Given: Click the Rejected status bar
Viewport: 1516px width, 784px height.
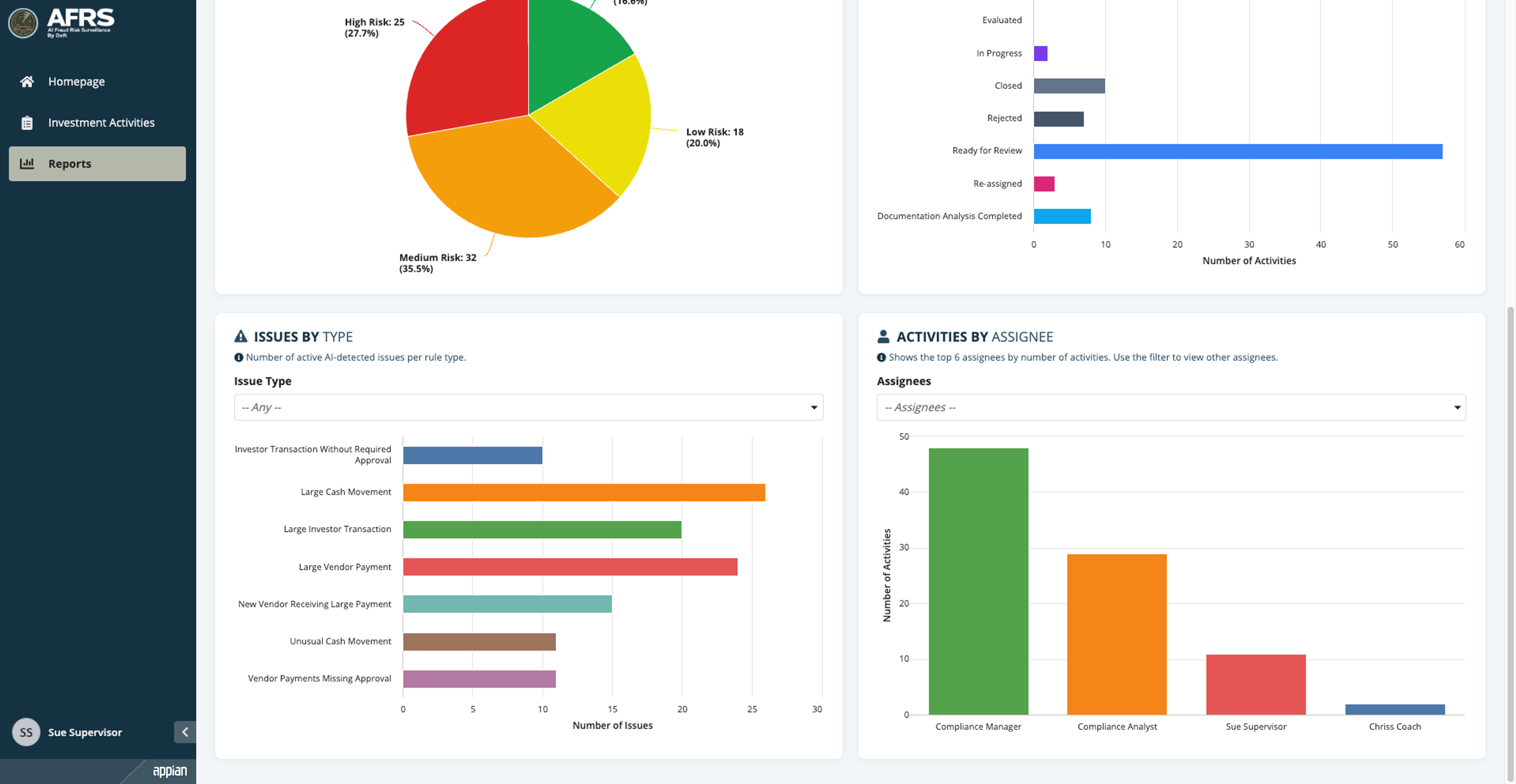Looking at the screenshot, I should tap(1059, 119).
